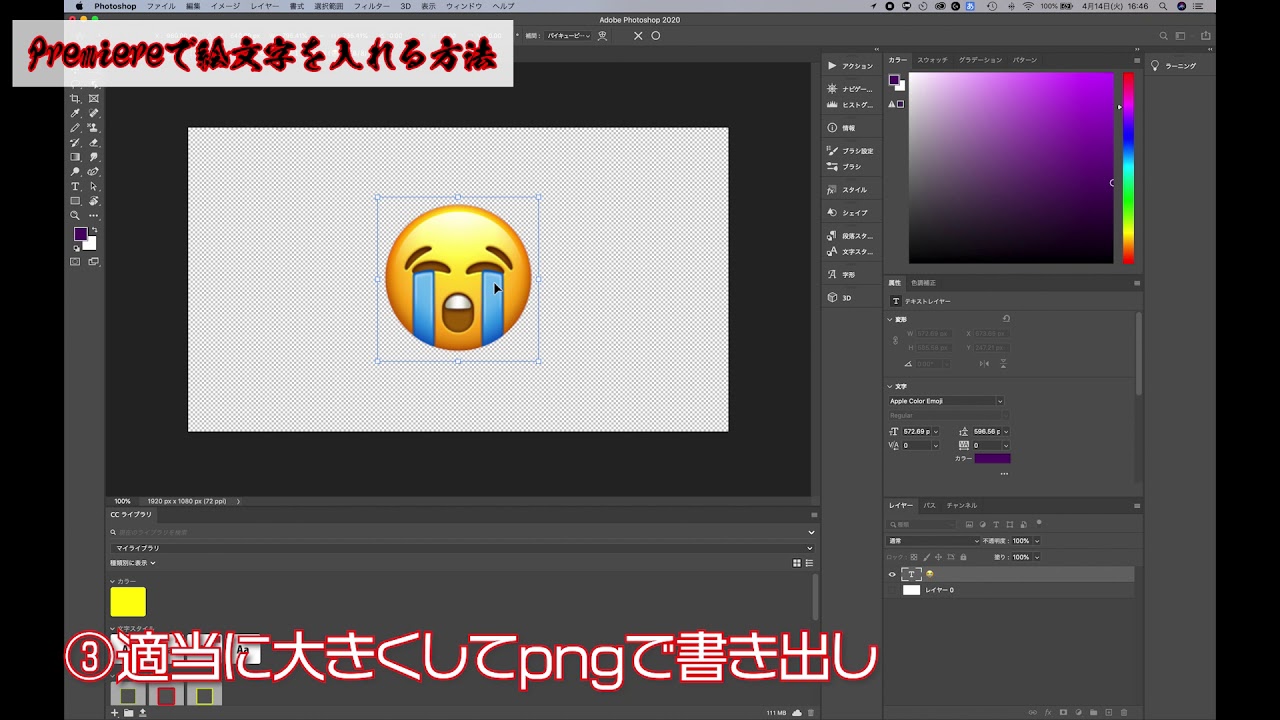The width and height of the screenshot is (1280, 720).
Task: Toggle pixel layer filter
Action: click(969, 524)
